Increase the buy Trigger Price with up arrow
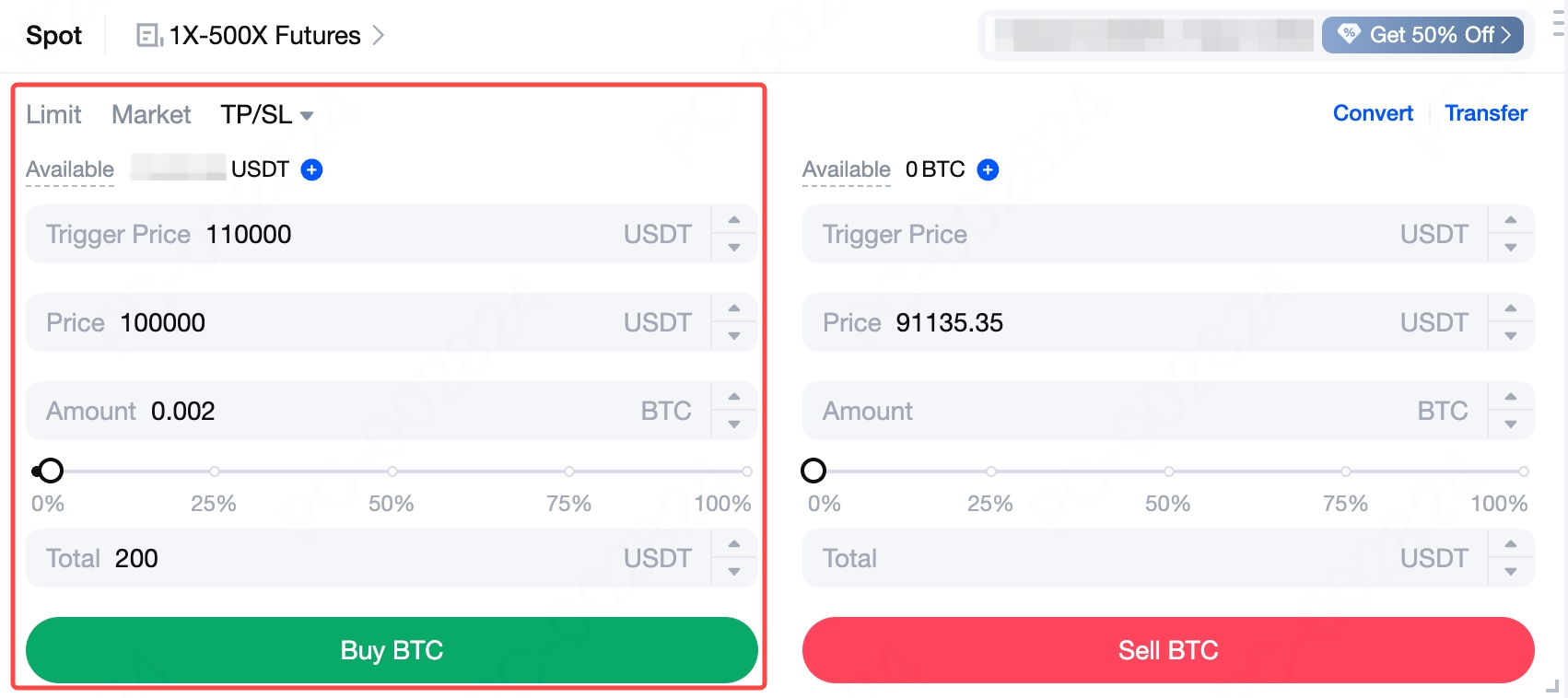Image resolution: width=1568 pixels, height=698 pixels. [734, 220]
